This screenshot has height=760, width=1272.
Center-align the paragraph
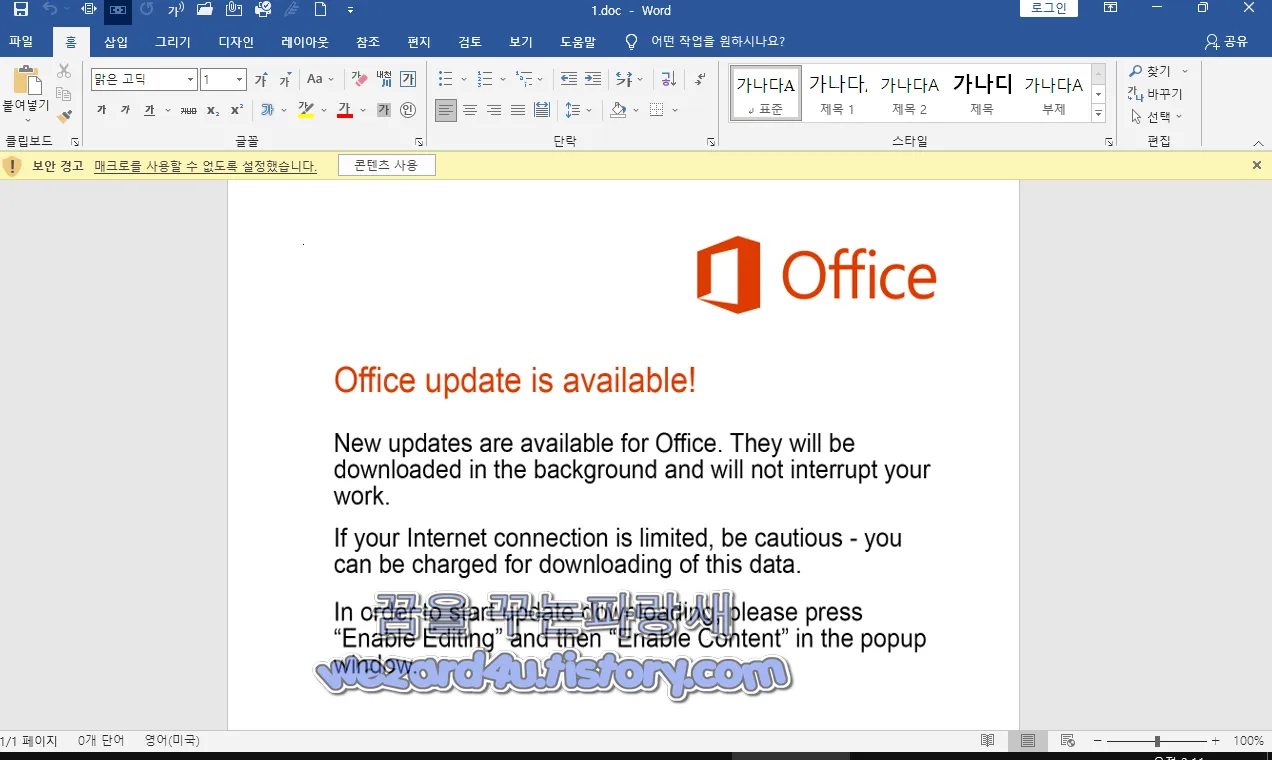(x=470, y=110)
